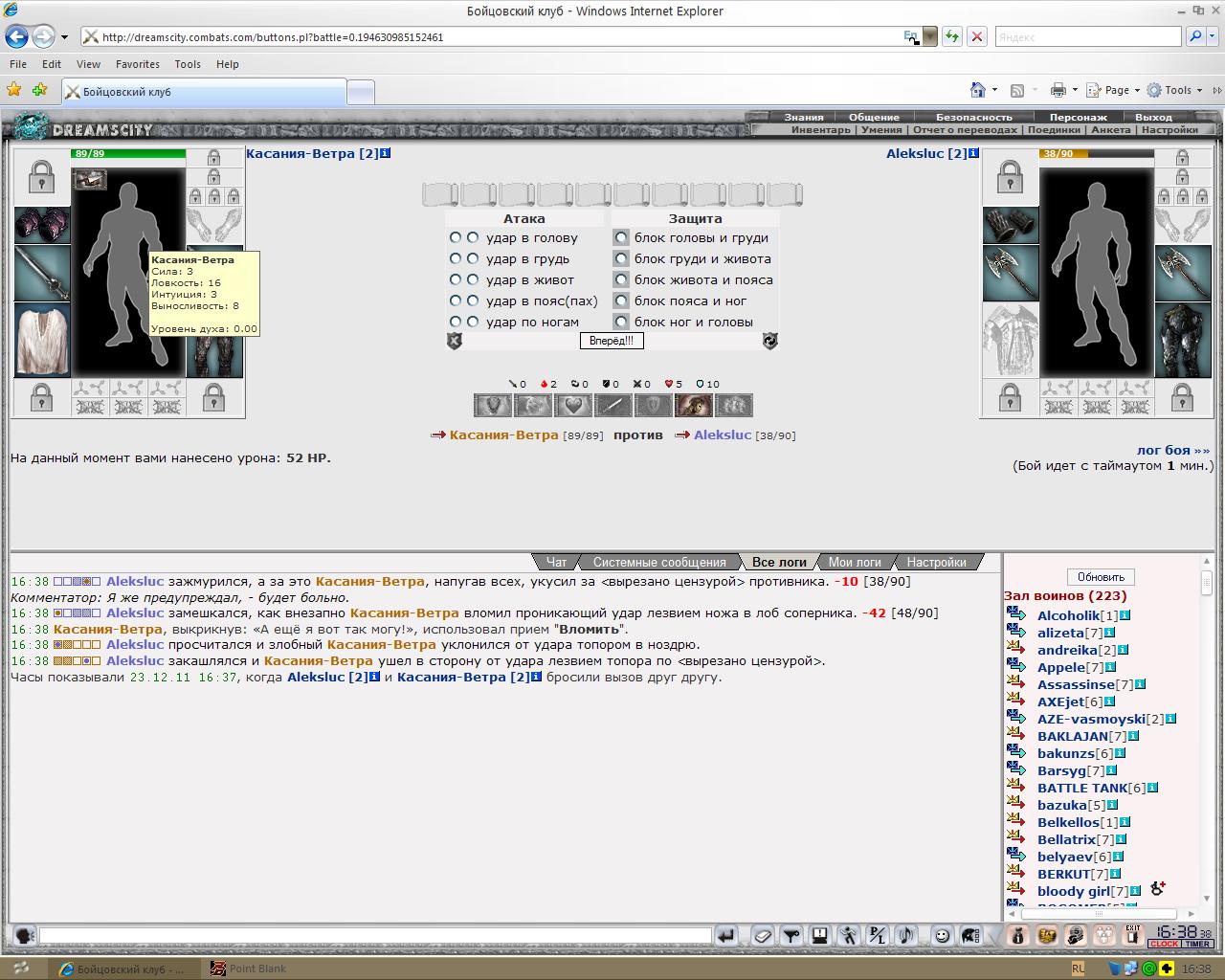Activate the highlighted warrior face technique
The width and height of the screenshot is (1225, 980).
tap(694, 406)
